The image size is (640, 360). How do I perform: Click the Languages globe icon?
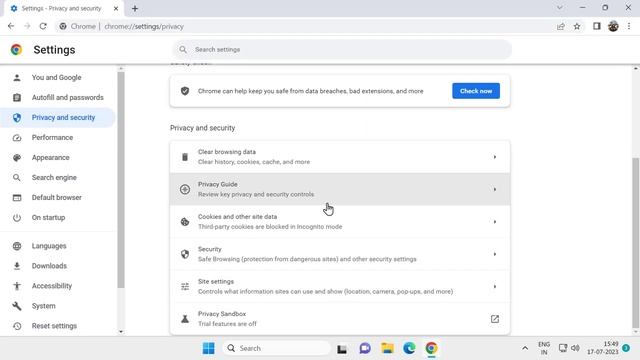click(x=17, y=246)
